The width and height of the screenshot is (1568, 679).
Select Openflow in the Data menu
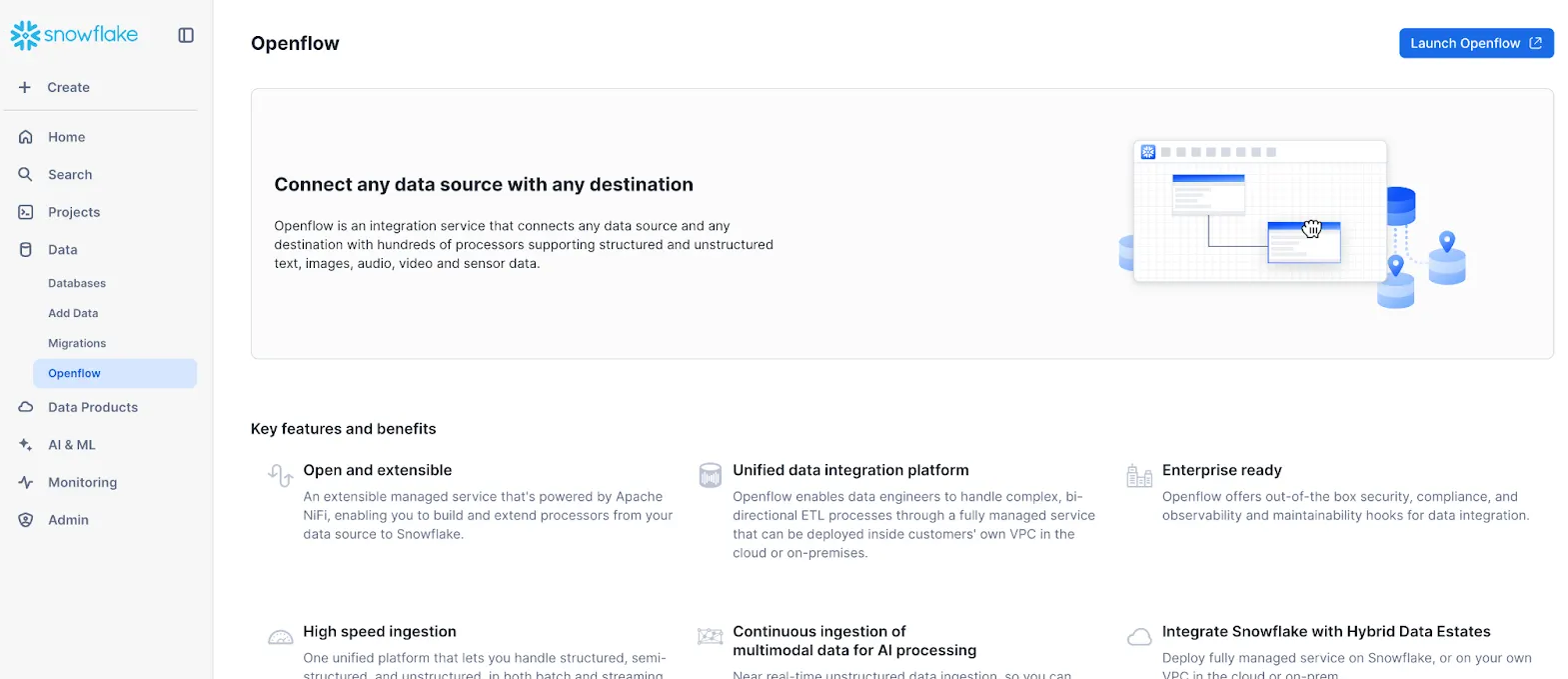click(x=74, y=373)
